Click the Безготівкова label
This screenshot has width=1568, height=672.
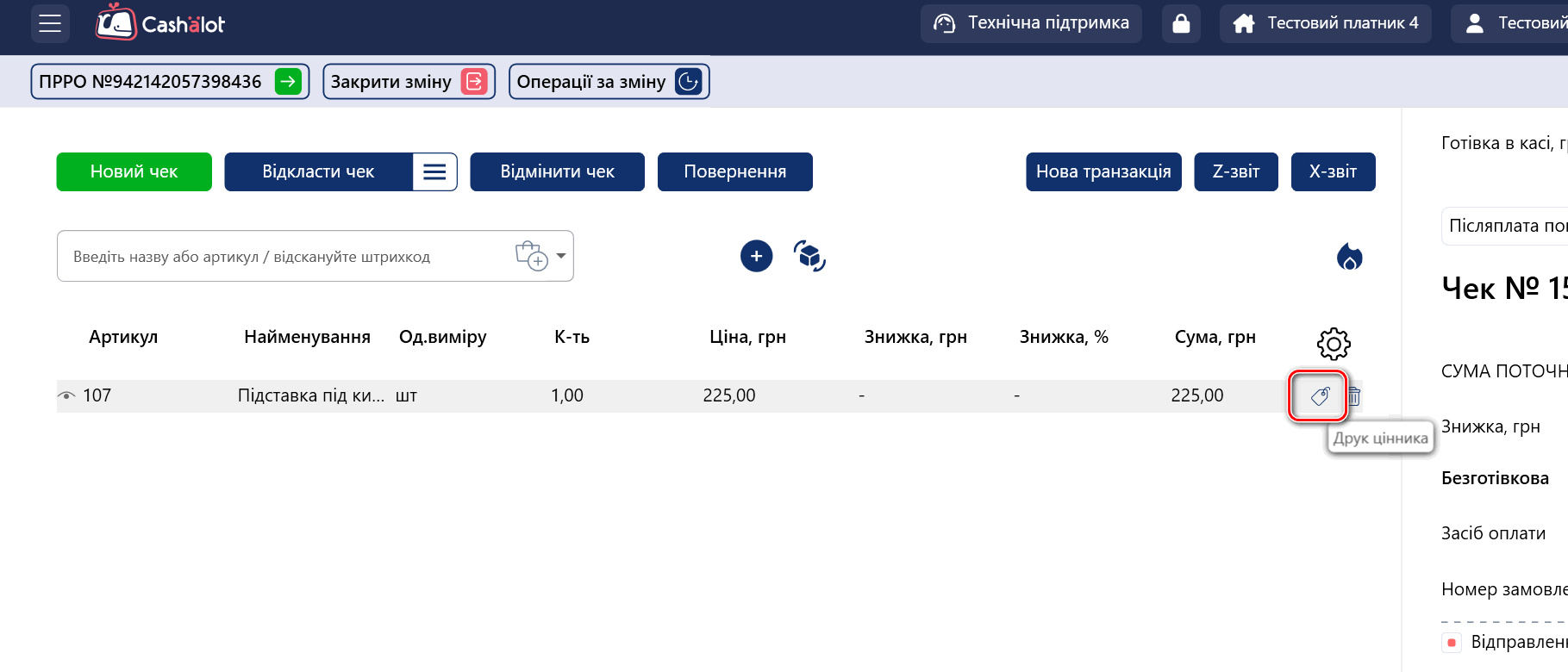click(1495, 478)
